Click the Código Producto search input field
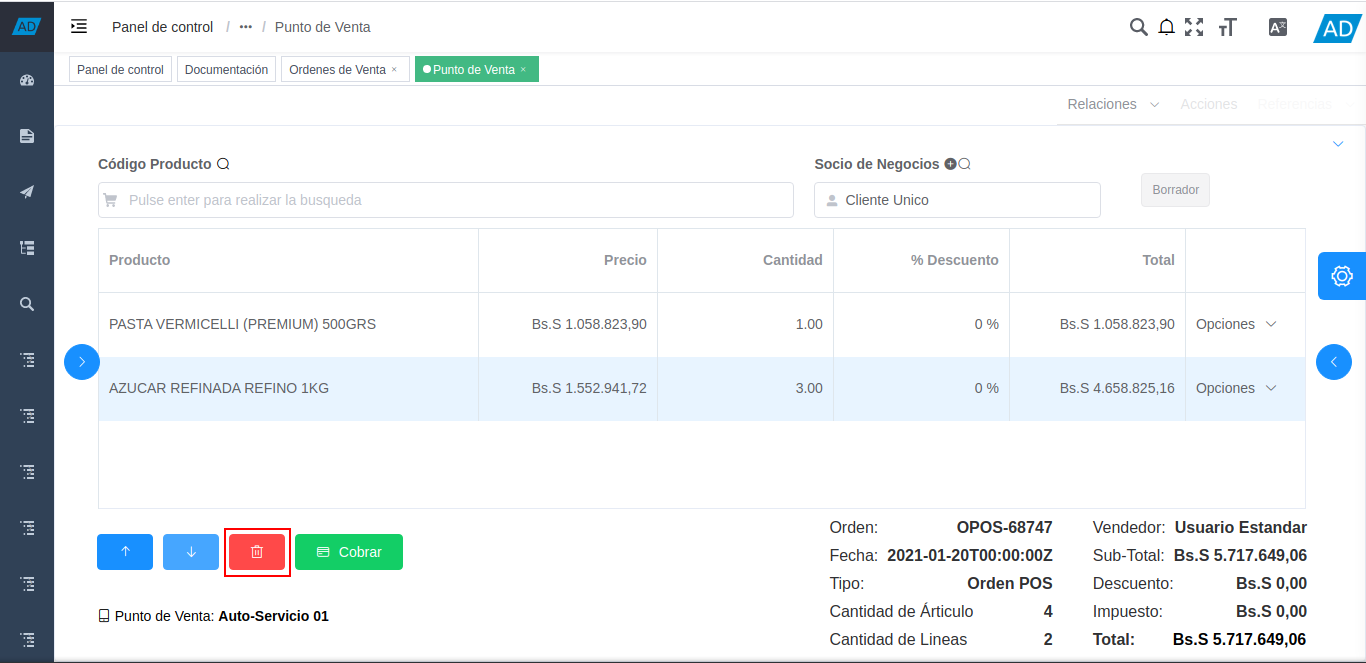Viewport: 1366px width, 663px height. (445, 200)
